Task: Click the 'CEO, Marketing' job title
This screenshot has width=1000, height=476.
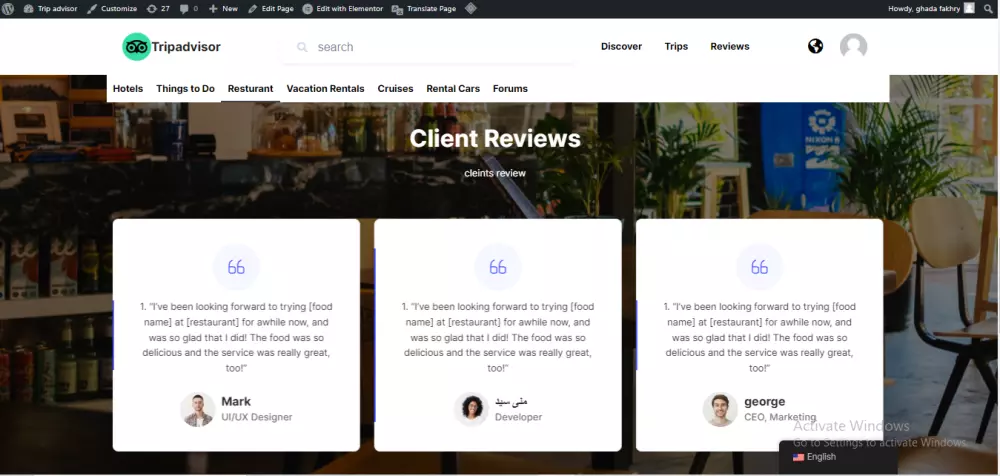Action: tap(780, 417)
